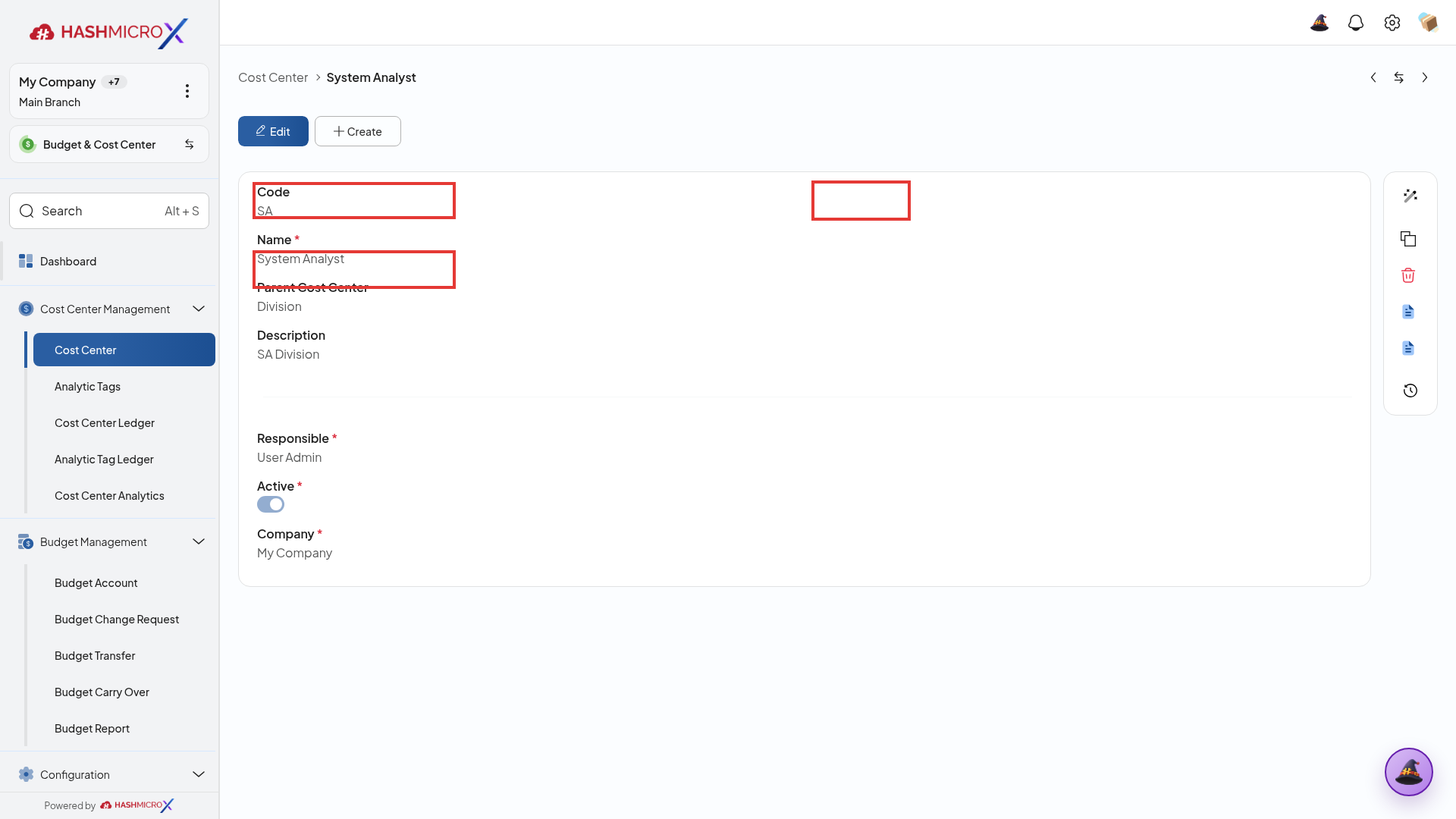
Task: Click the wizard hat icon in header
Action: click(x=1319, y=23)
